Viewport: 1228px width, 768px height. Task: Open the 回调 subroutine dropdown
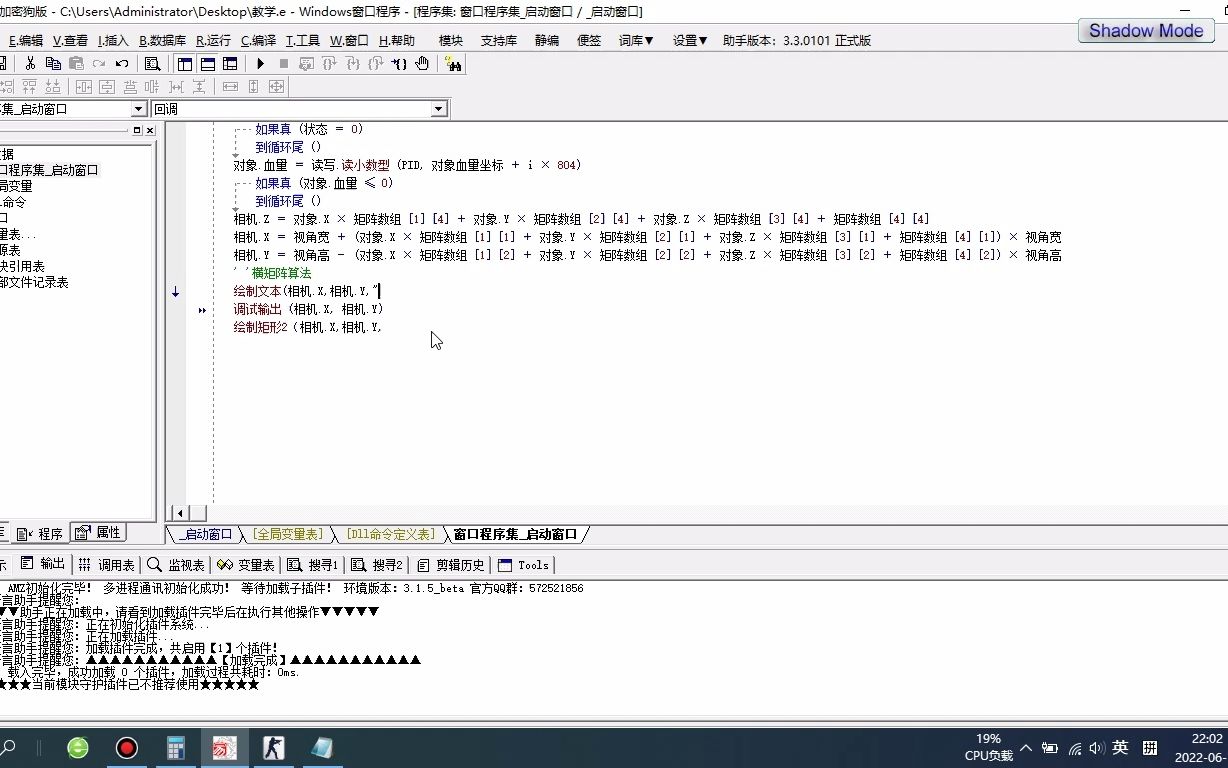[x=439, y=109]
